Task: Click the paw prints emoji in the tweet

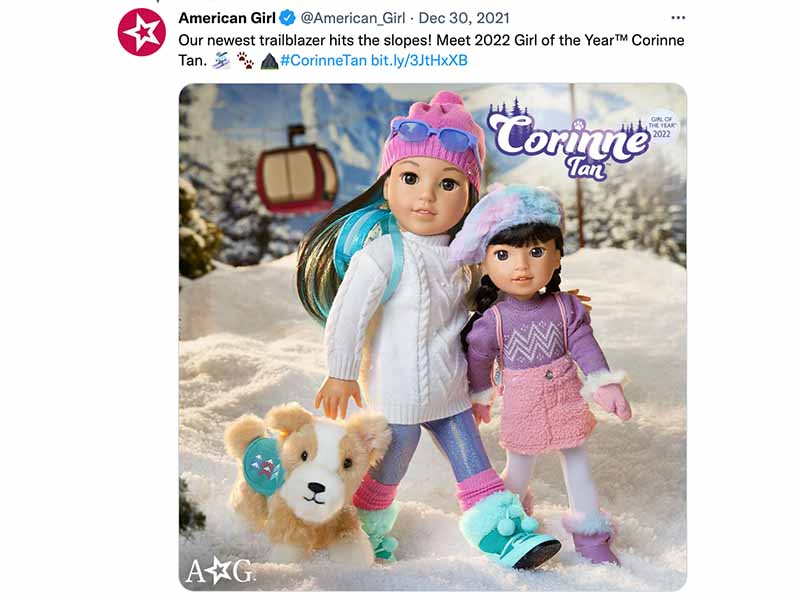Action: (x=245, y=61)
